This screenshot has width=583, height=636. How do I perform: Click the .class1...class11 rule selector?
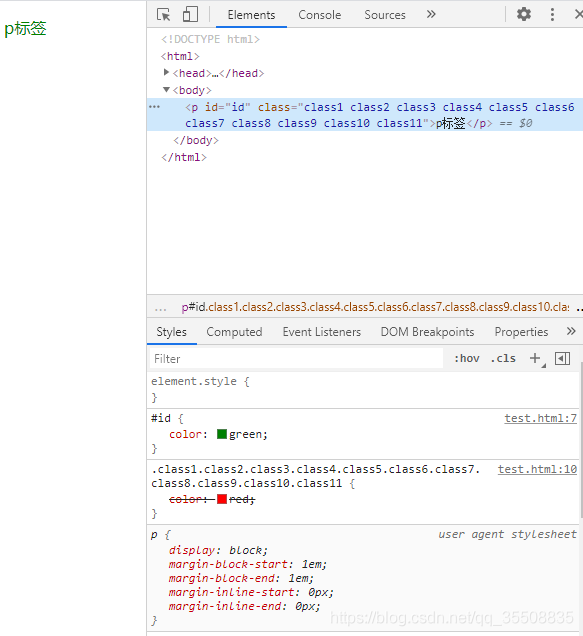point(315,476)
